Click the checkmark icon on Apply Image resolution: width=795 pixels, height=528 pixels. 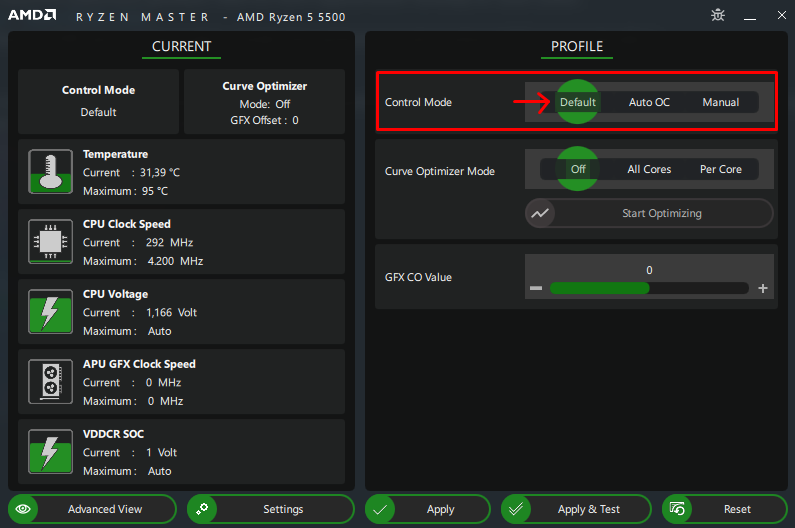click(x=380, y=509)
